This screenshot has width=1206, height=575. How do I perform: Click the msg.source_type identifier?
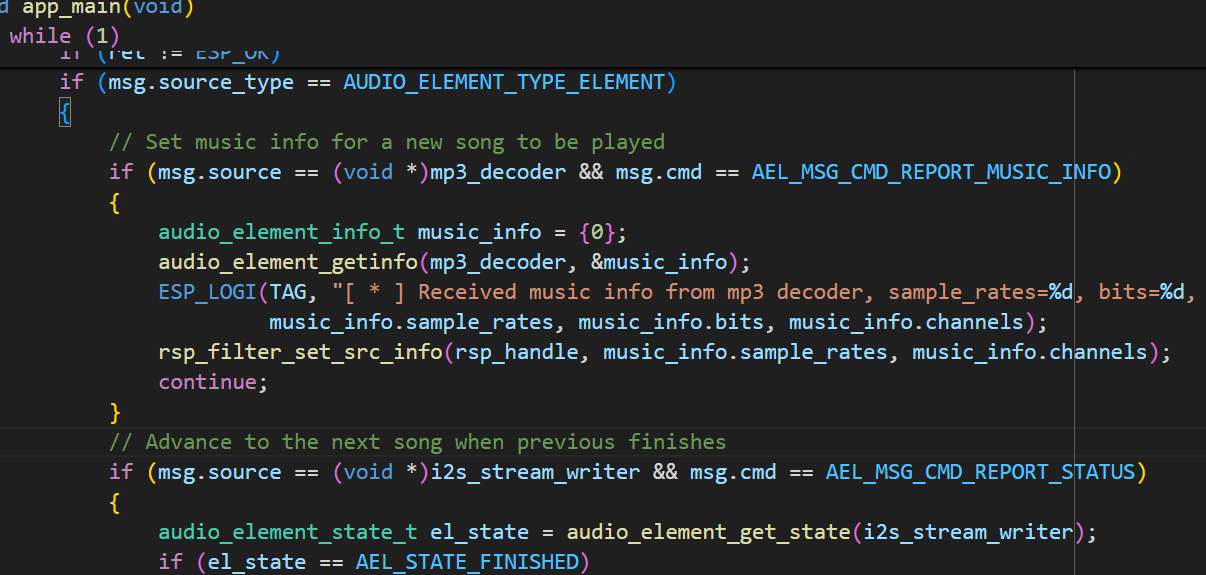pyautogui.click(x=201, y=82)
